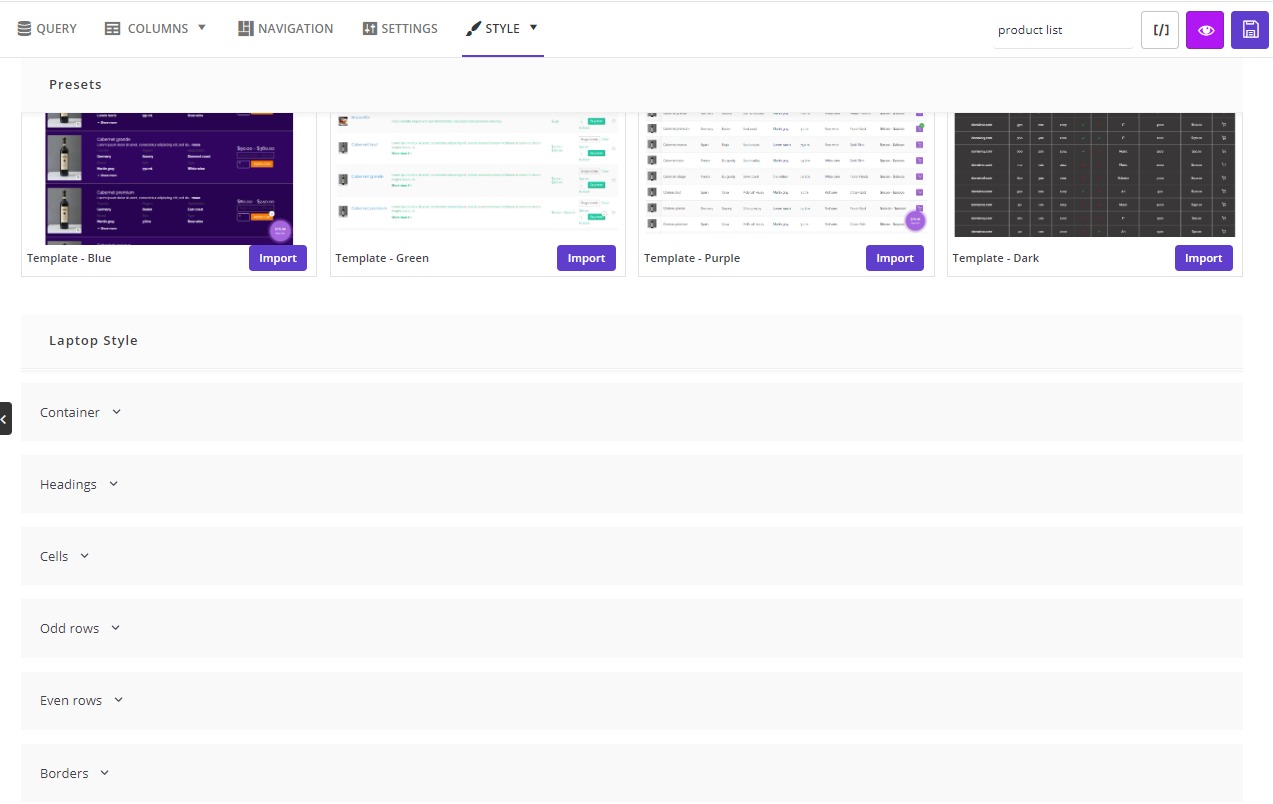Screen dimensions: 1273x804
Task: Click the sidebar collapse arrow at left edge
Action: click(x=5, y=419)
